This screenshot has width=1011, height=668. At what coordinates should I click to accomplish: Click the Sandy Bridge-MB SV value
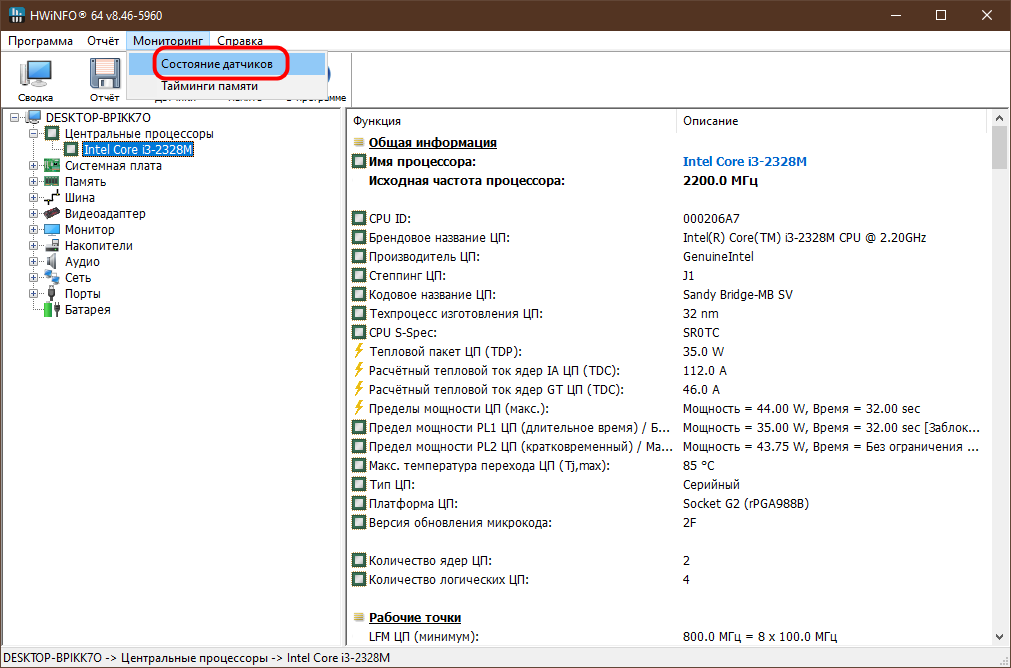point(738,295)
